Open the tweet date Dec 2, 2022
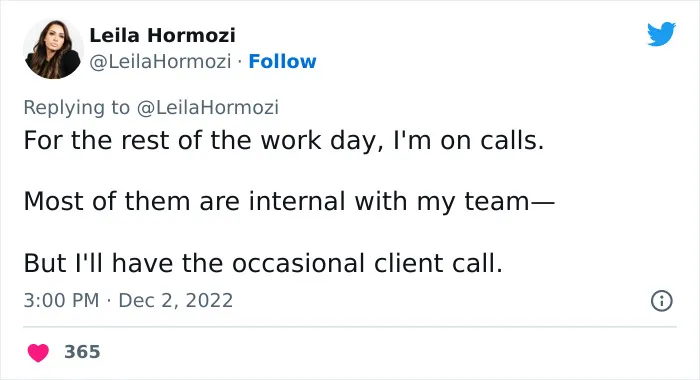700x380 pixels. click(176, 301)
